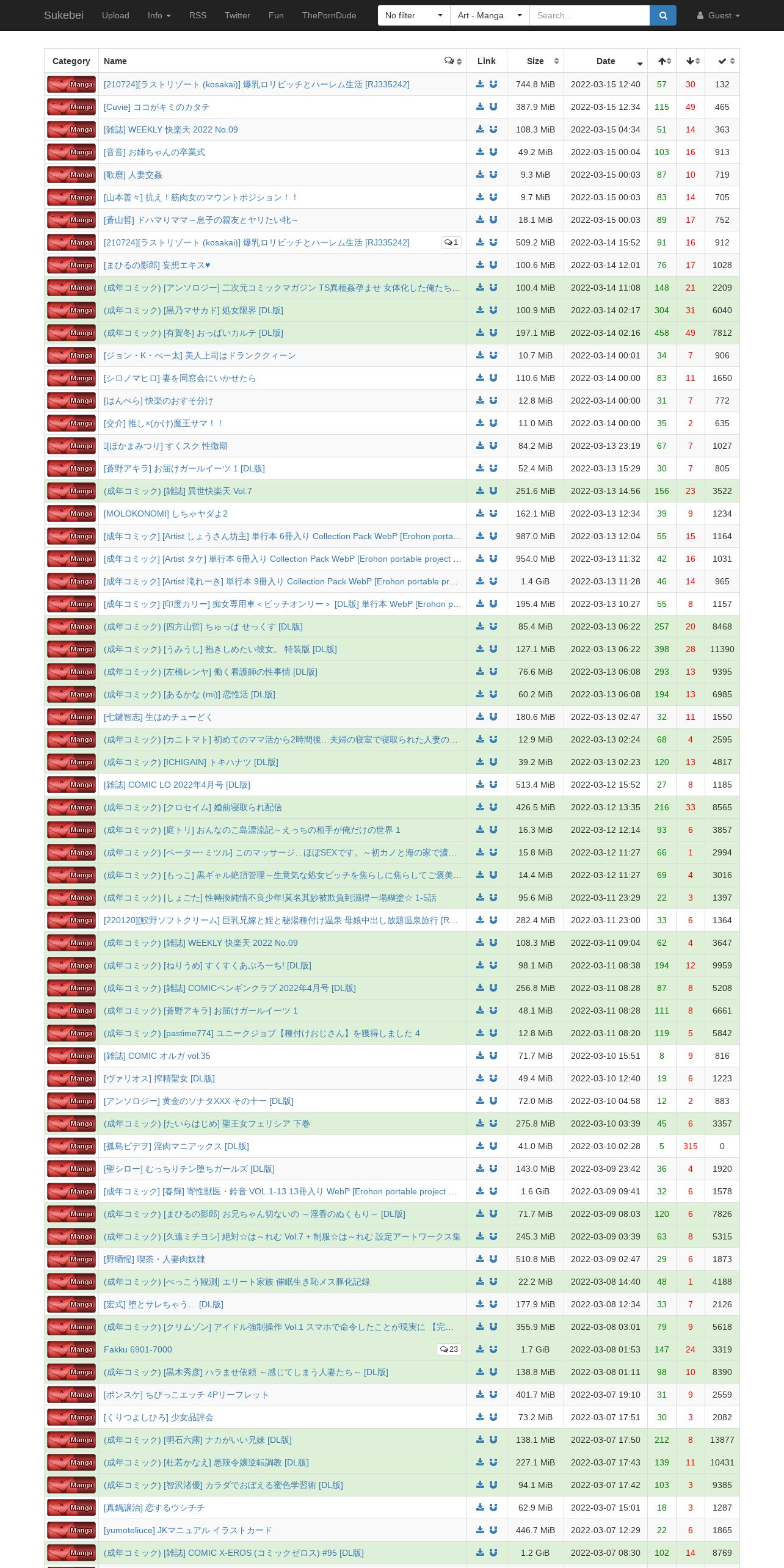Viewport: 784px width, 1568px height.
Task: Click date 2022-03-15 12:34 cell
Action: pos(606,107)
